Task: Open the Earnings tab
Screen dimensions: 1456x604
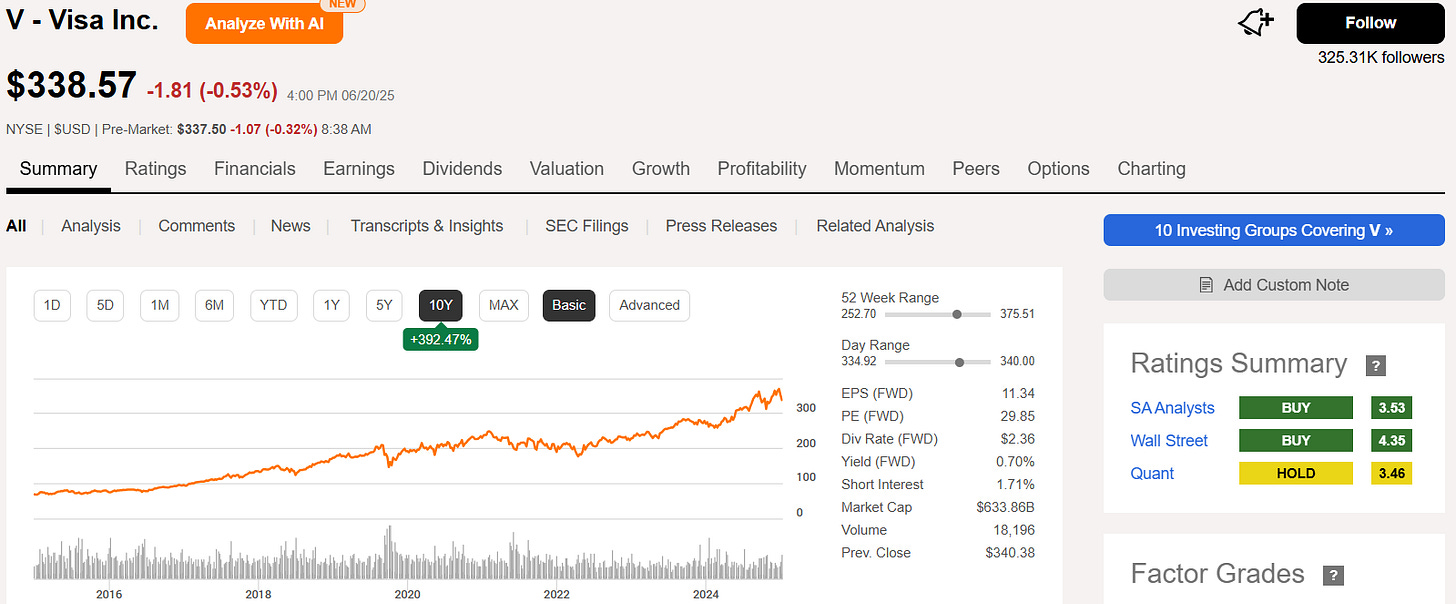Action: point(359,169)
